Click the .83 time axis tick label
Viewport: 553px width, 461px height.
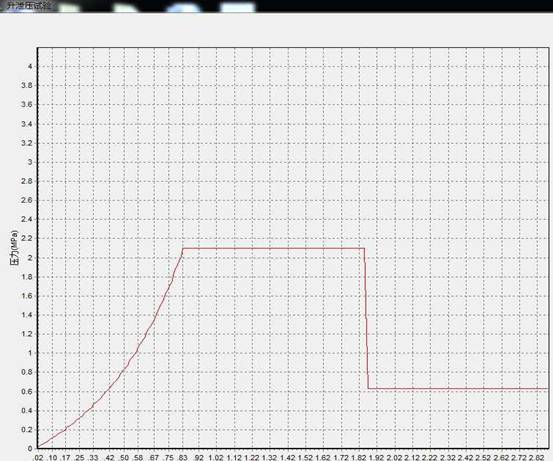(x=183, y=457)
